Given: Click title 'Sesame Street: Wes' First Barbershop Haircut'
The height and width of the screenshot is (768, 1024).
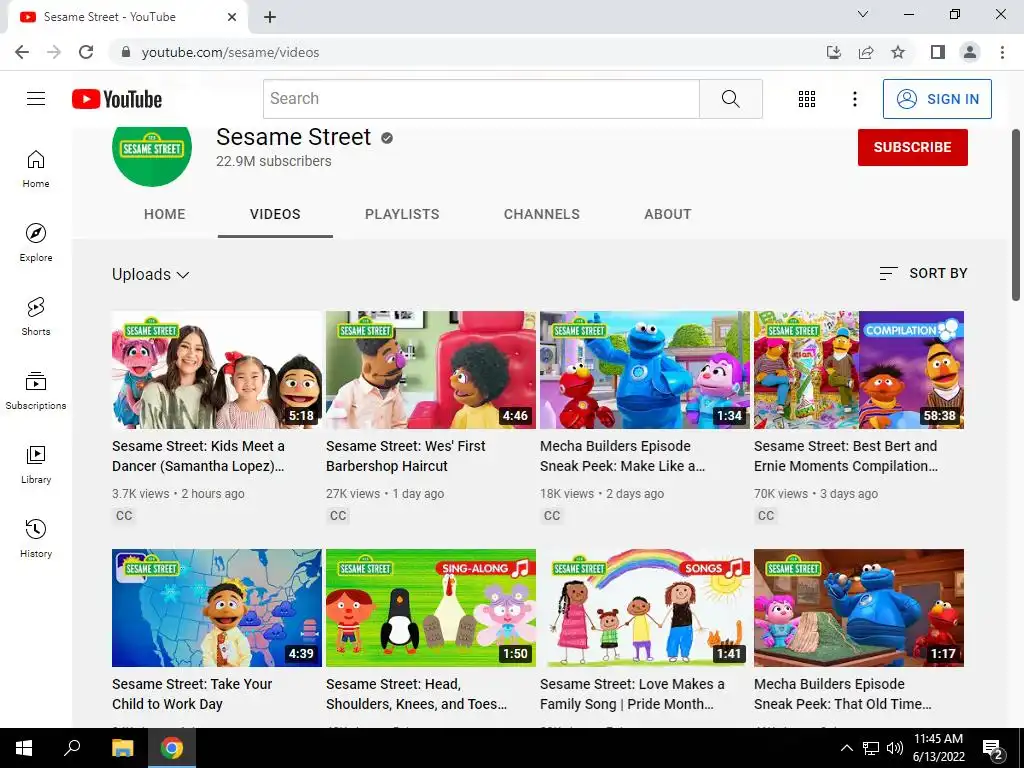Looking at the screenshot, I should tap(406, 456).
